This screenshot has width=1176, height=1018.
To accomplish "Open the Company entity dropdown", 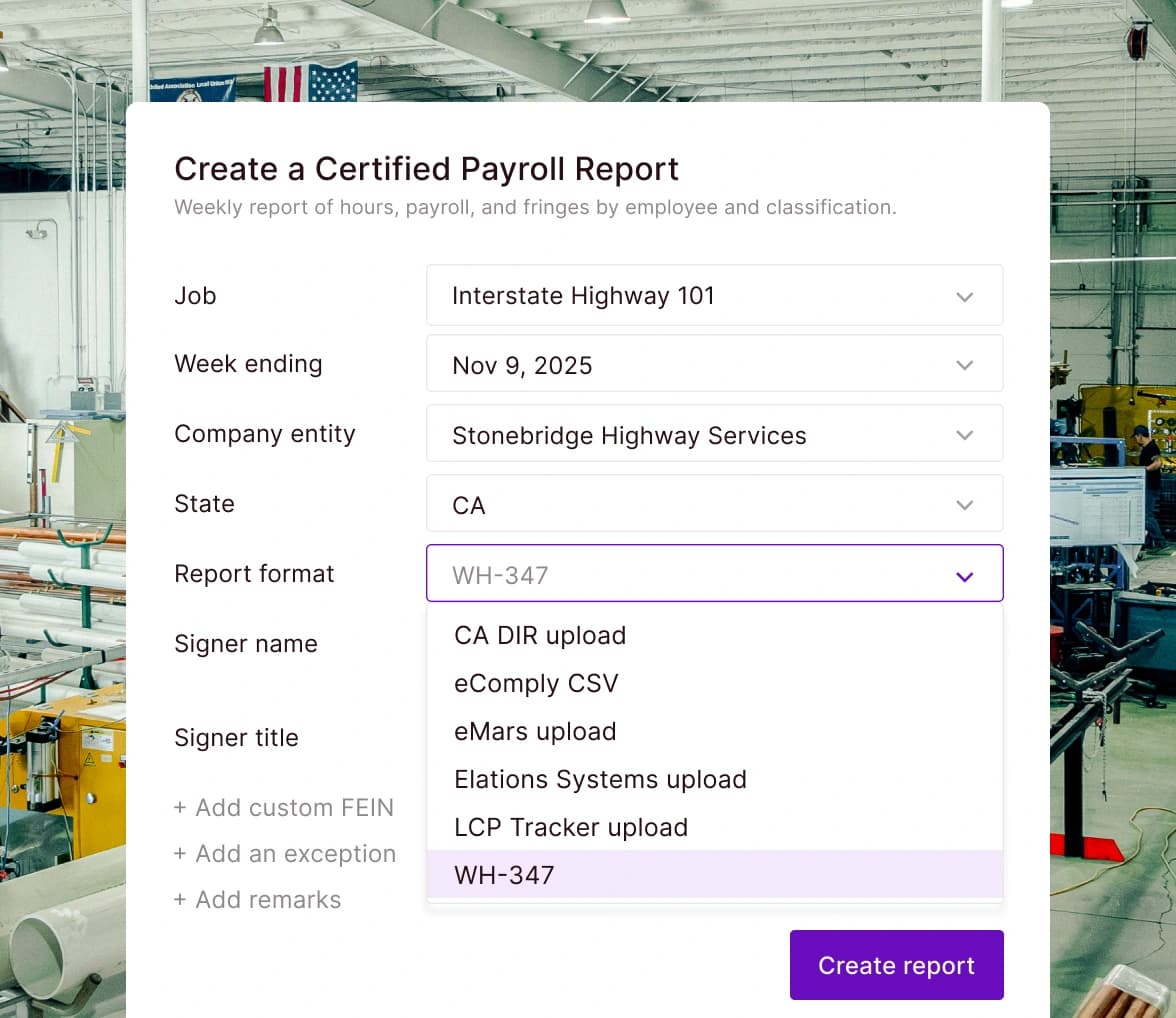I will tap(714, 434).
